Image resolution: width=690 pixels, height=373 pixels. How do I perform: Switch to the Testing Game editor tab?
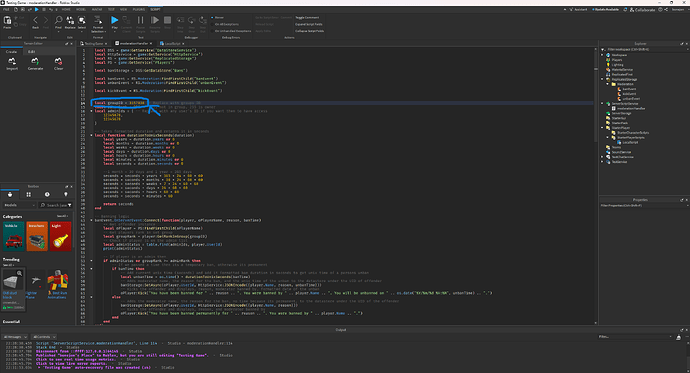tap(93, 44)
